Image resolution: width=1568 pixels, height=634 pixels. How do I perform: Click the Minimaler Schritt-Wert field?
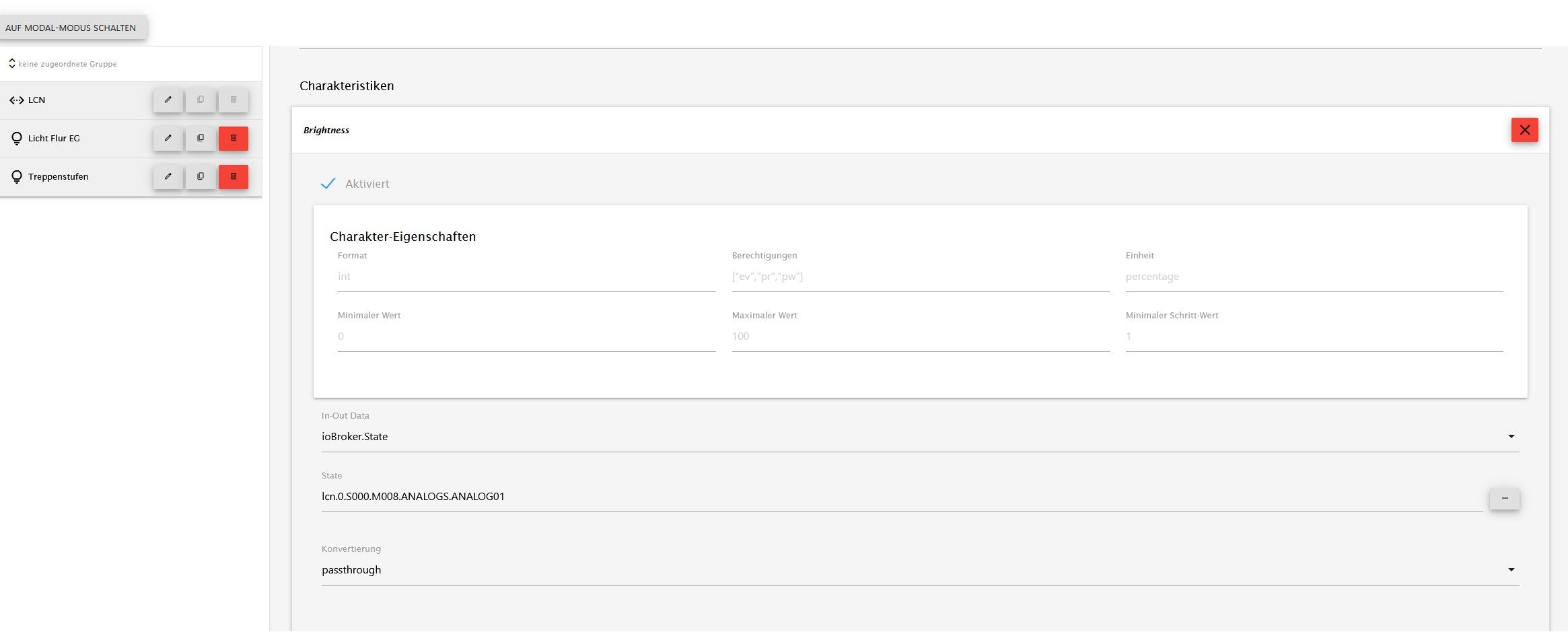pyautogui.click(x=1314, y=337)
